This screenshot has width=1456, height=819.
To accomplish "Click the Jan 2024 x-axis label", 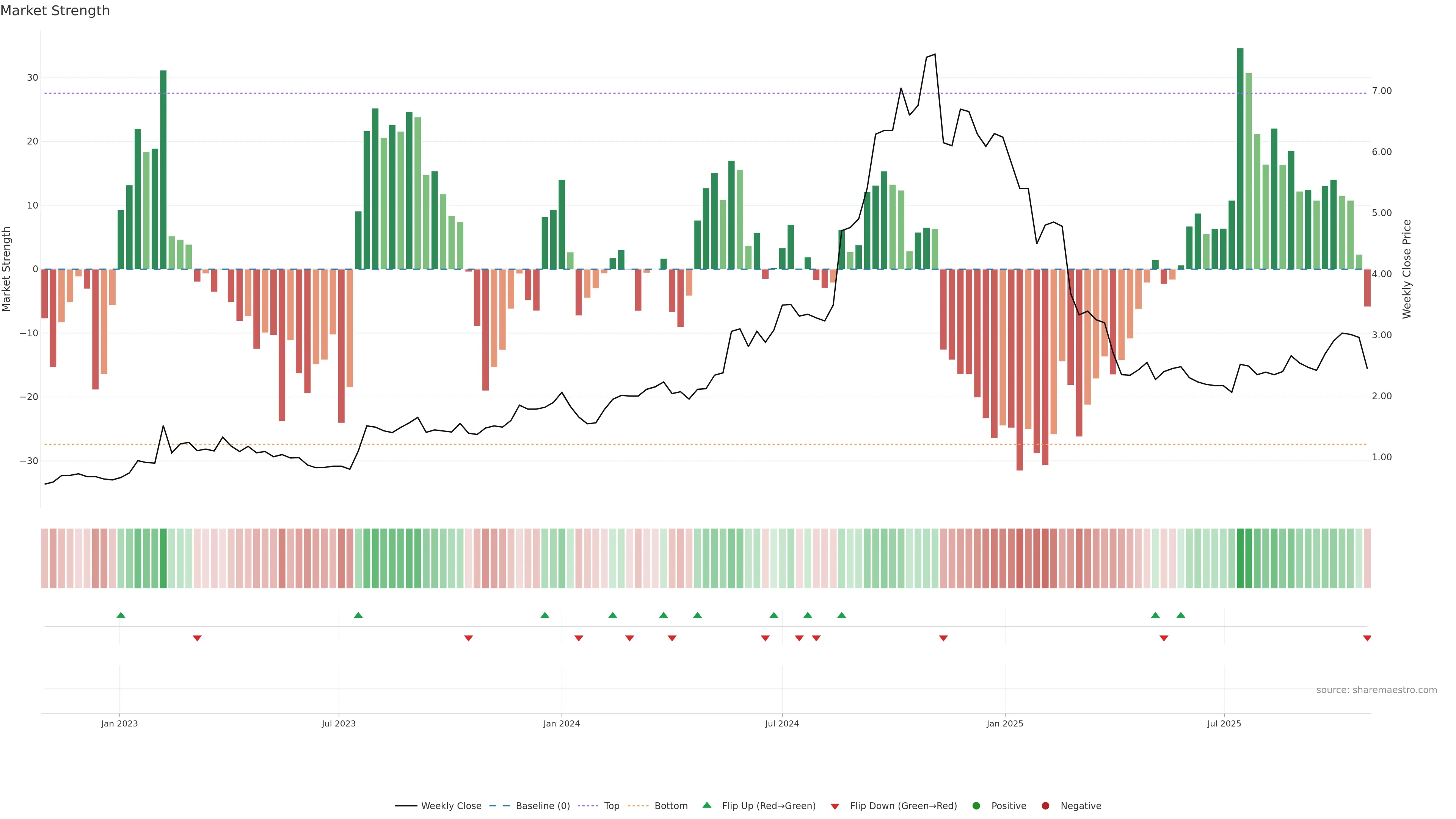I will coord(561,723).
